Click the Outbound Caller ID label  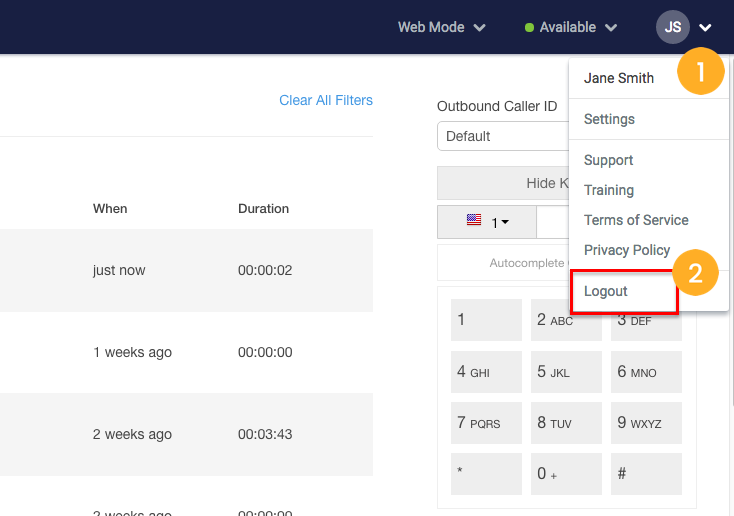click(x=497, y=106)
